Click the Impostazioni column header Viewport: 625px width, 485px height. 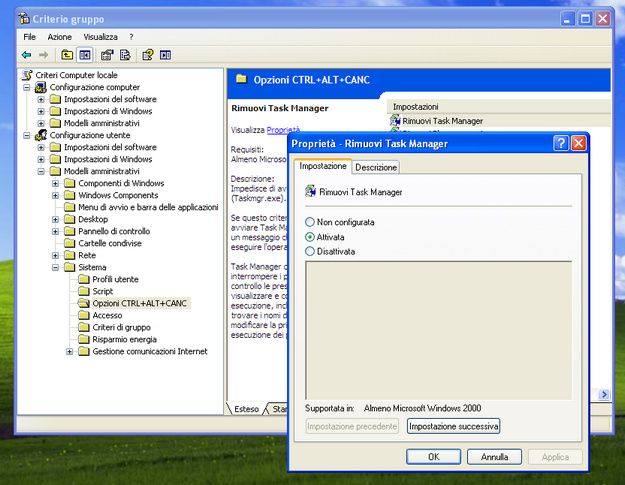coord(498,107)
